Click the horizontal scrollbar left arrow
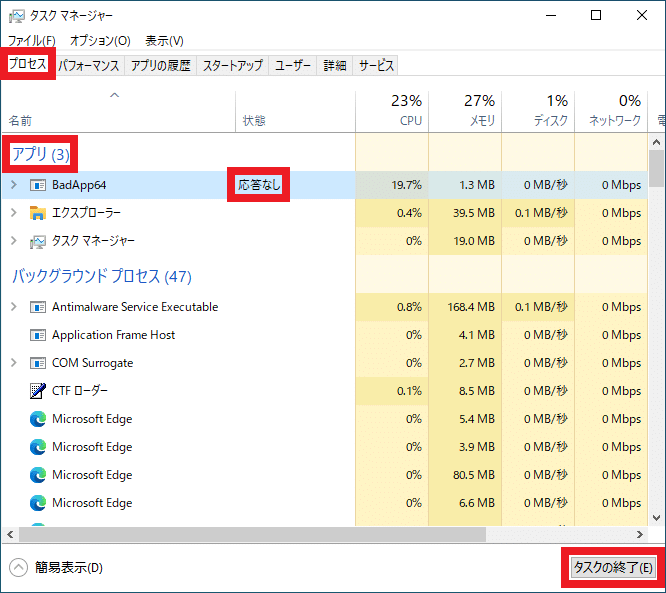Screen dimensions: 666x593 (x=10, y=534)
